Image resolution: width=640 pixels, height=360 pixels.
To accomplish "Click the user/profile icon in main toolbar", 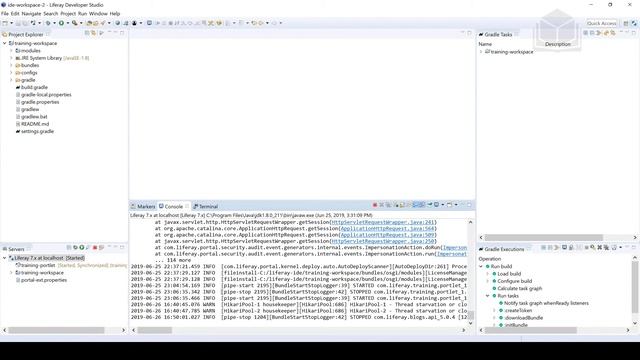I will point(134,23).
